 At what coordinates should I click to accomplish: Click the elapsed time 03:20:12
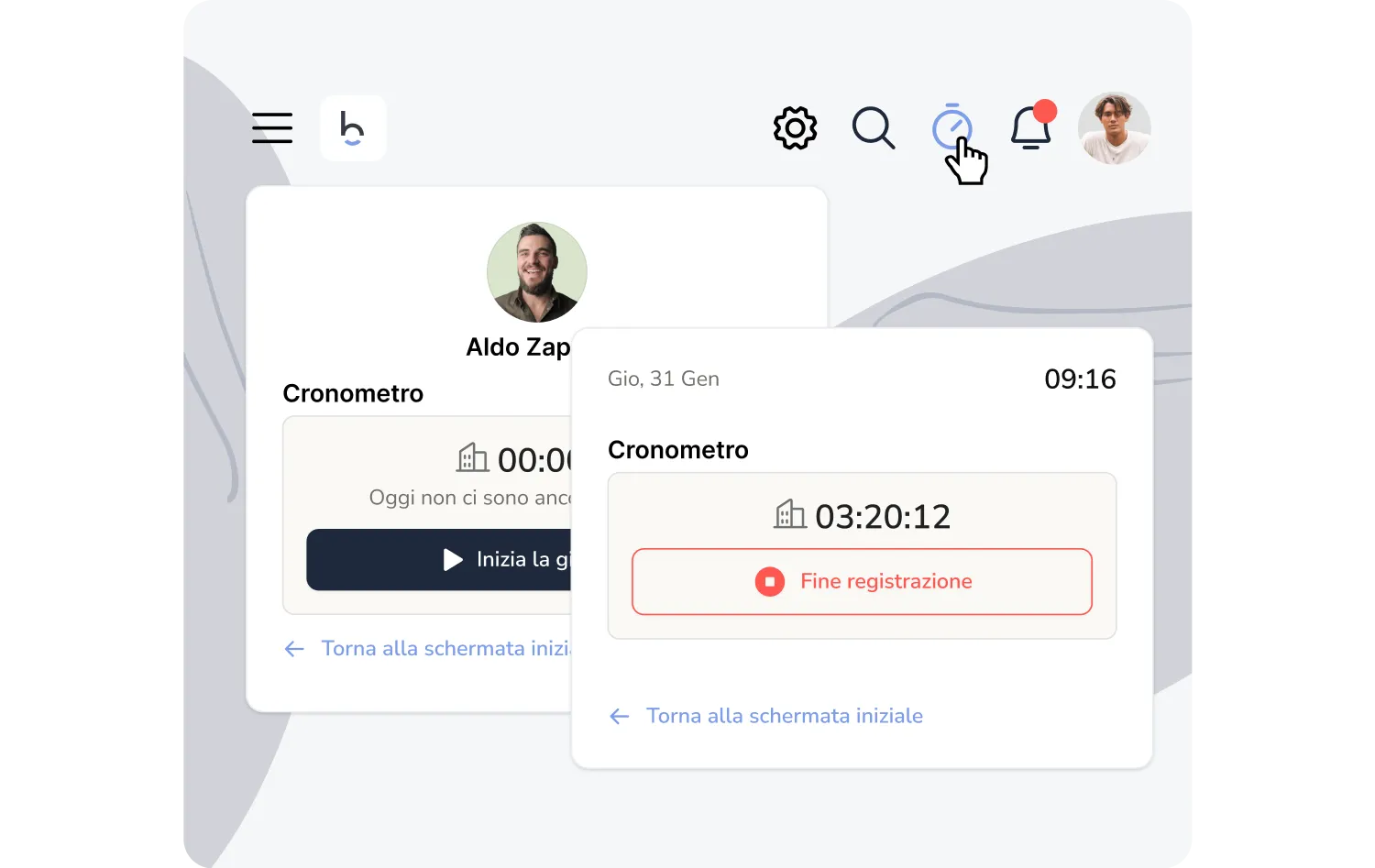[883, 517]
